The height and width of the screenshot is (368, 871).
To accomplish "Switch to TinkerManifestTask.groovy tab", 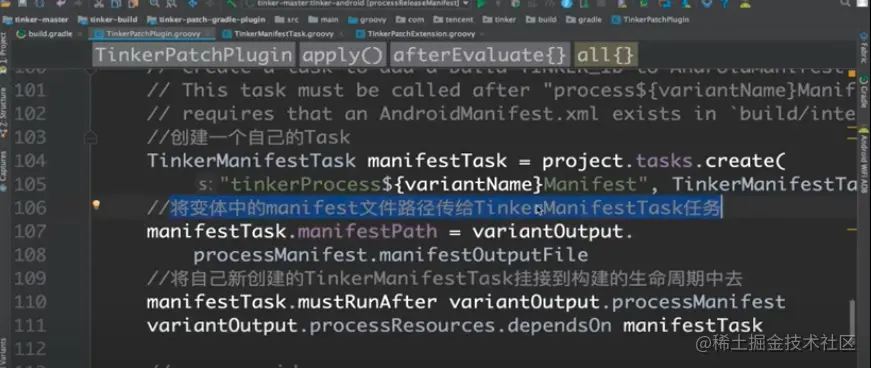I will tap(283, 34).
